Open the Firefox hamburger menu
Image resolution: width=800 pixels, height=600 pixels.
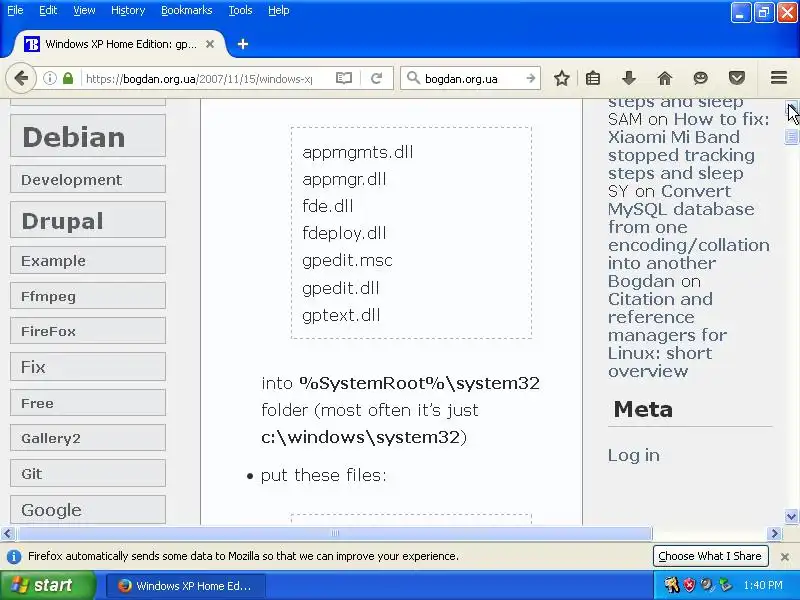(x=779, y=78)
